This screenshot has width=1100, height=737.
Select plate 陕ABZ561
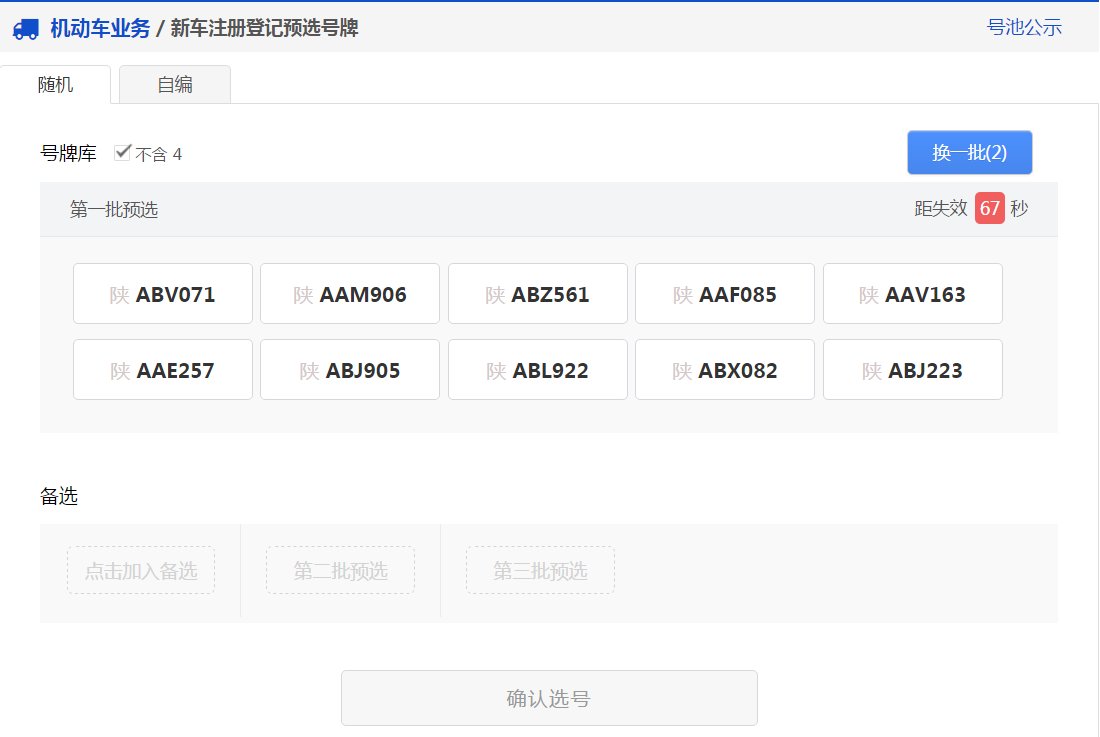(537, 293)
